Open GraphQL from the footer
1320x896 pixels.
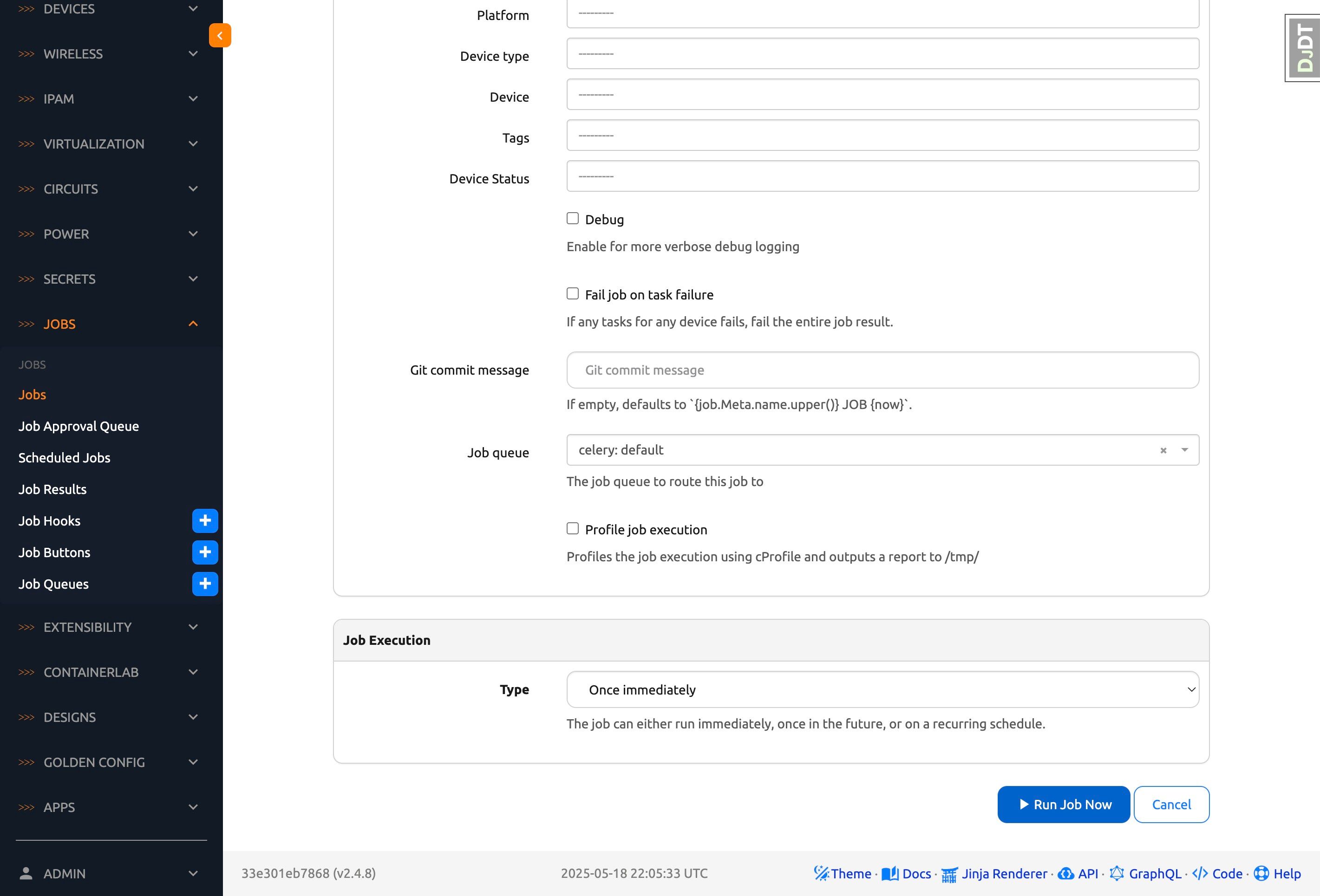tap(1154, 873)
